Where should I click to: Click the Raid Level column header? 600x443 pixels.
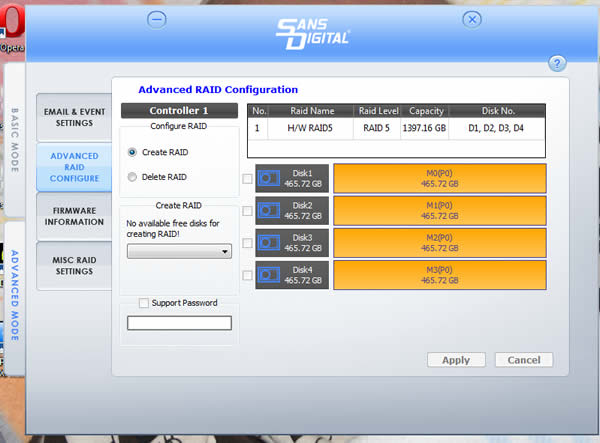click(378, 111)
